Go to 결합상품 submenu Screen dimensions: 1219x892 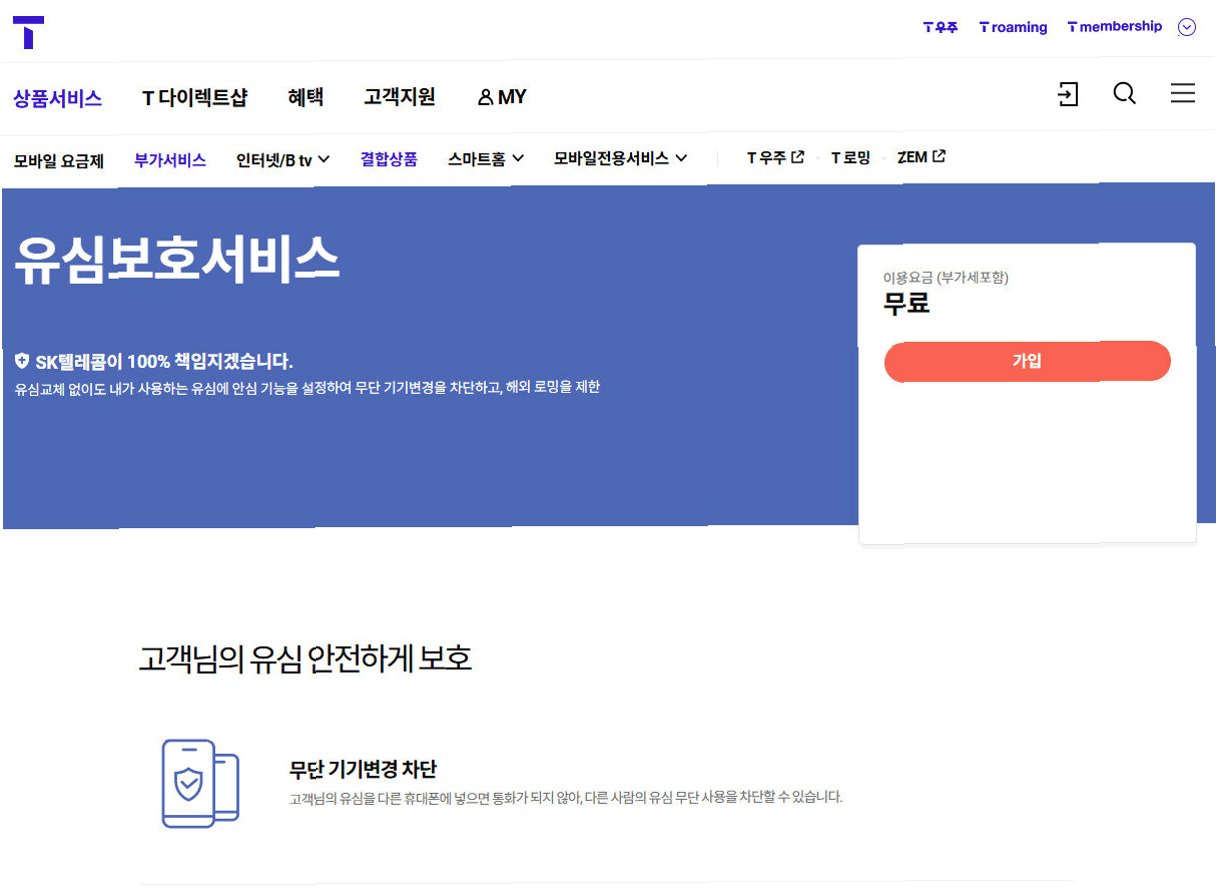pyautogui.click(x=389, y=159)
